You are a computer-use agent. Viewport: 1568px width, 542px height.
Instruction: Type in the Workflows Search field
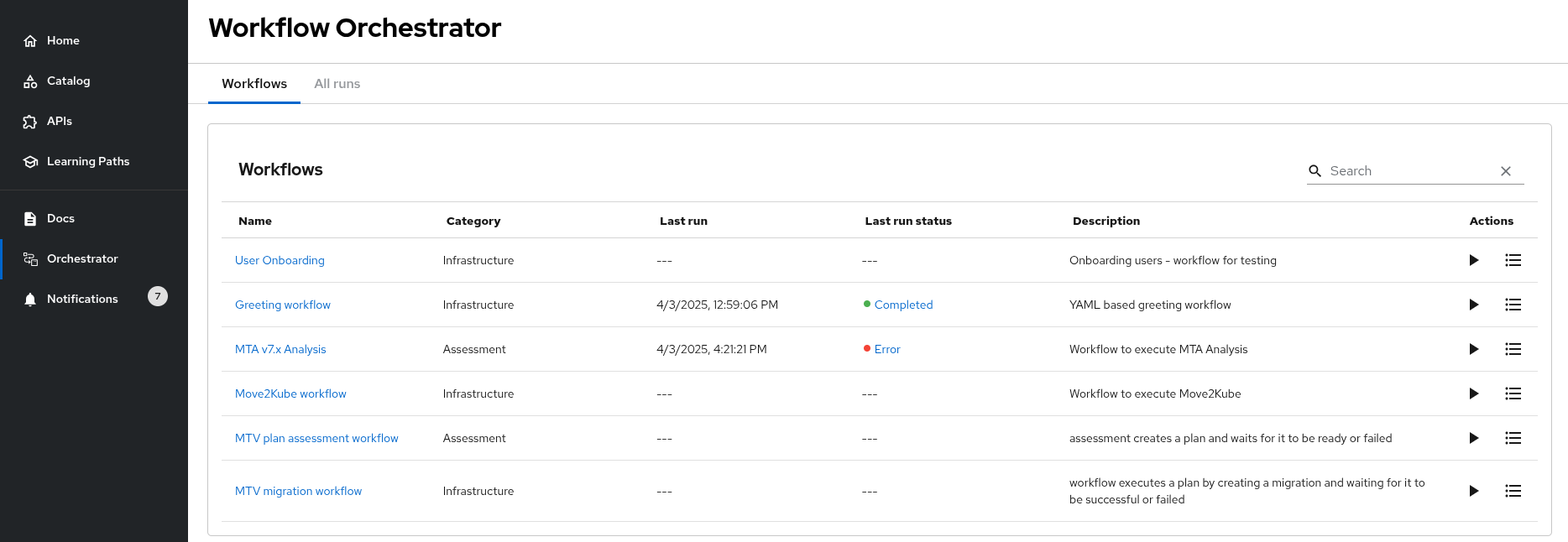(1410, 171)
